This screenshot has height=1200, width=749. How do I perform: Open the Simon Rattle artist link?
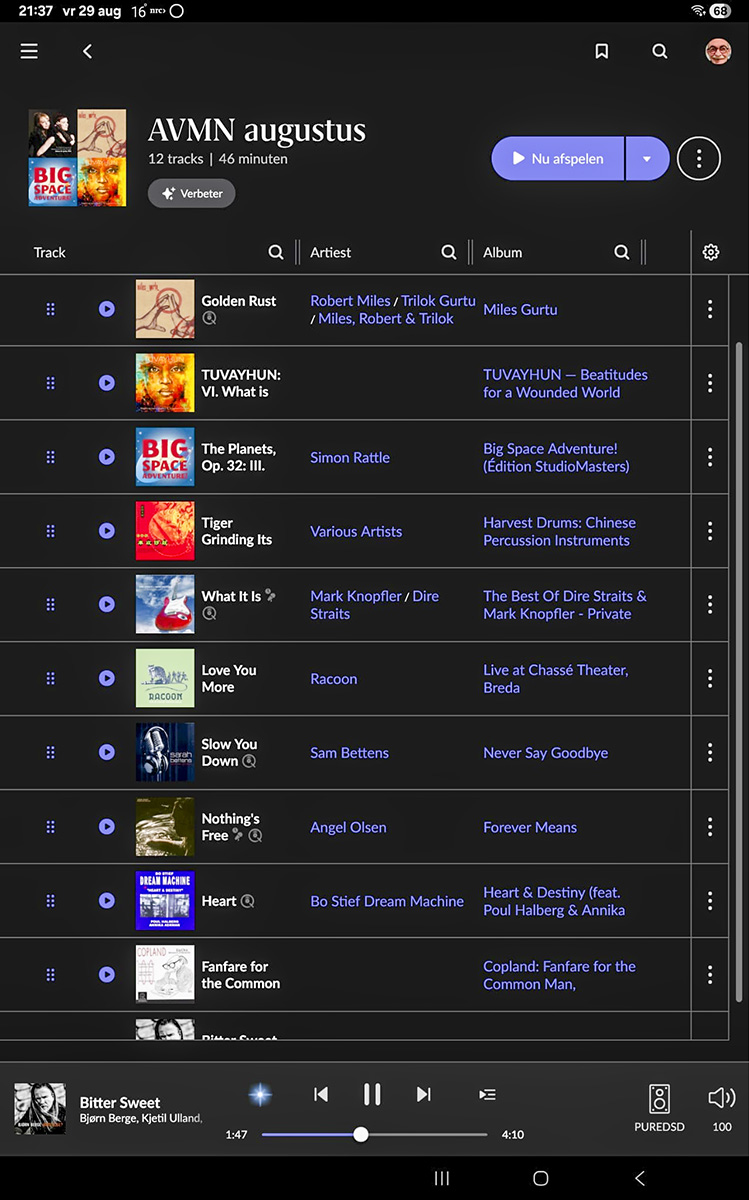[350, 458]
